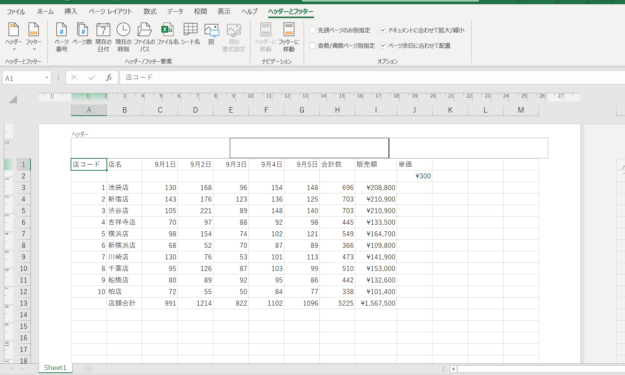Click cell containing 店舗合計
The height and width of the screenshot is (375, 625).
click(x=124, y=303)
